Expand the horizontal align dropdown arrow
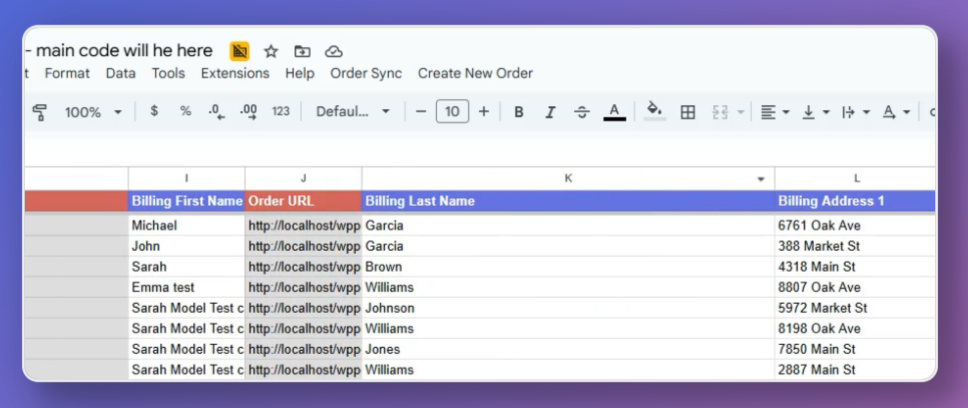 point(786,112)
